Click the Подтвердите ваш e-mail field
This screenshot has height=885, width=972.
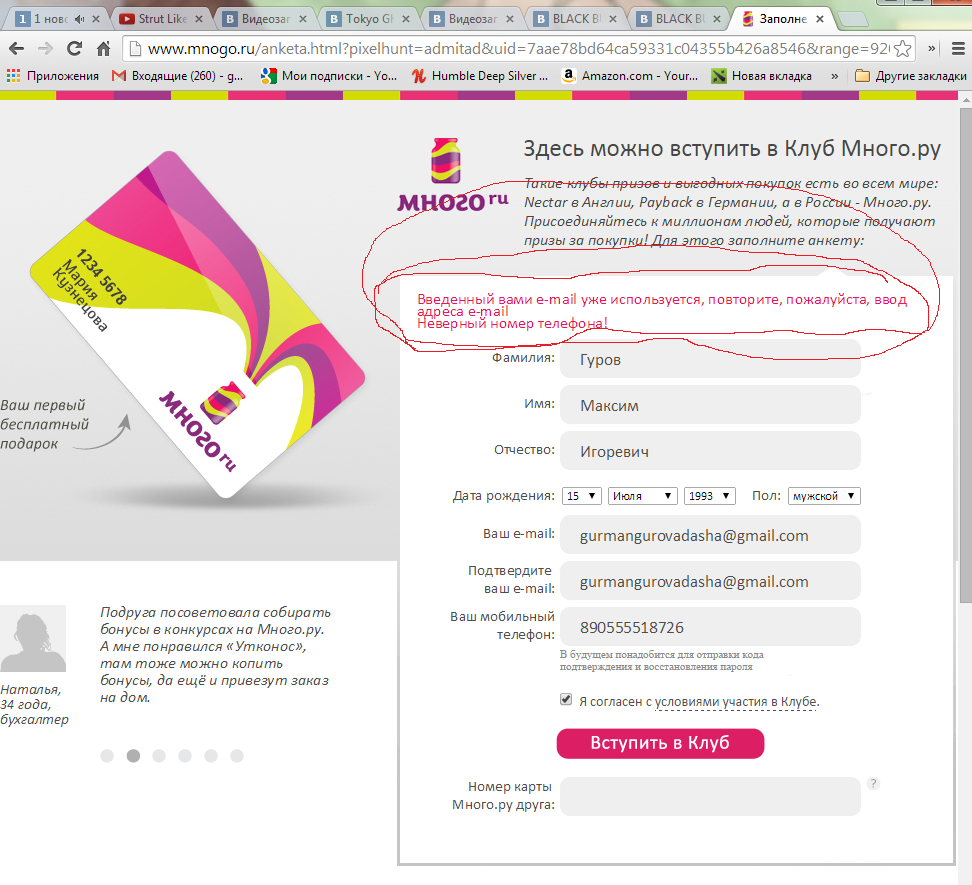[x=710, y=581]
